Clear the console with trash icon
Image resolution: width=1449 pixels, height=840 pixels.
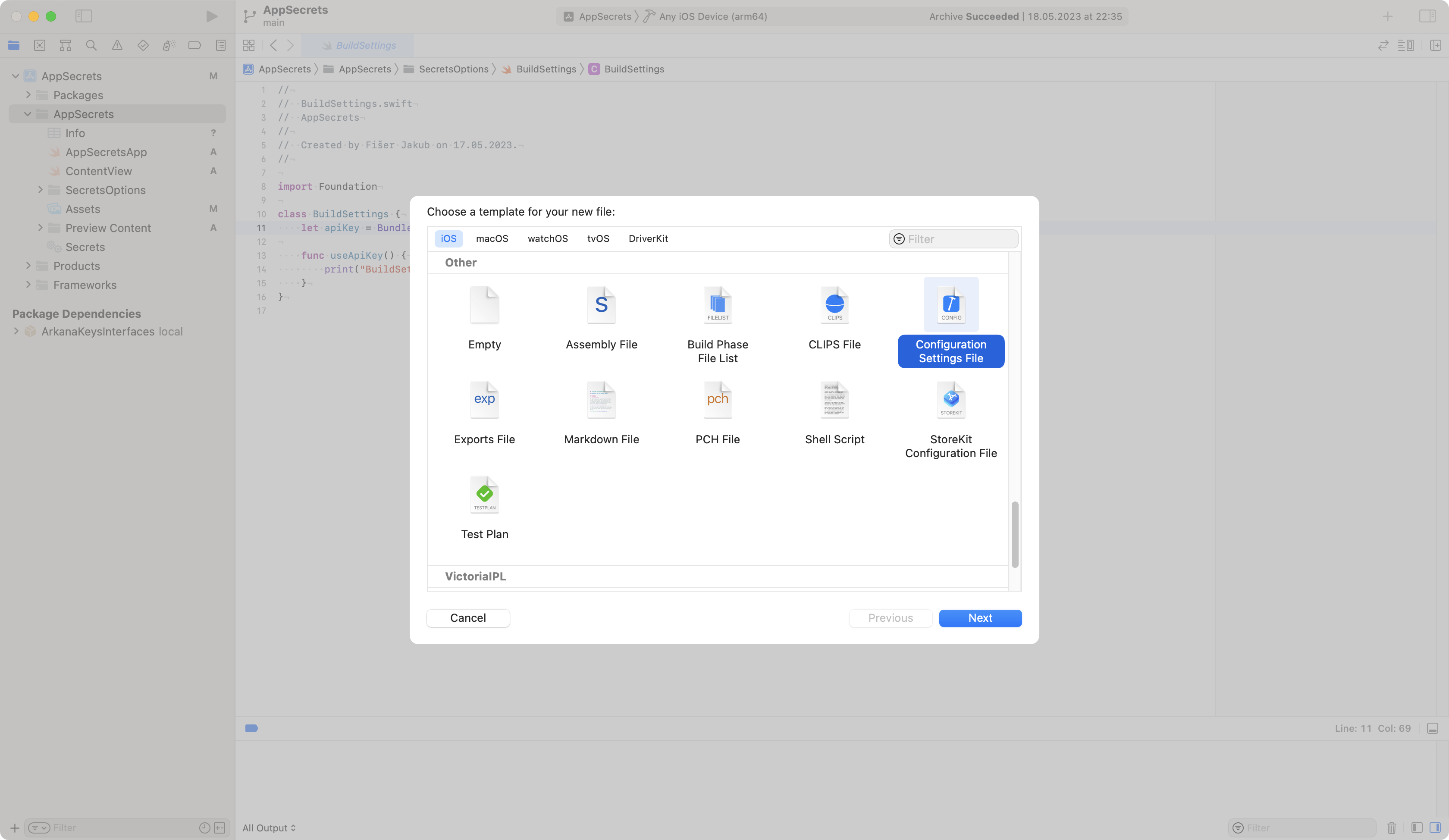(1392, 828)
